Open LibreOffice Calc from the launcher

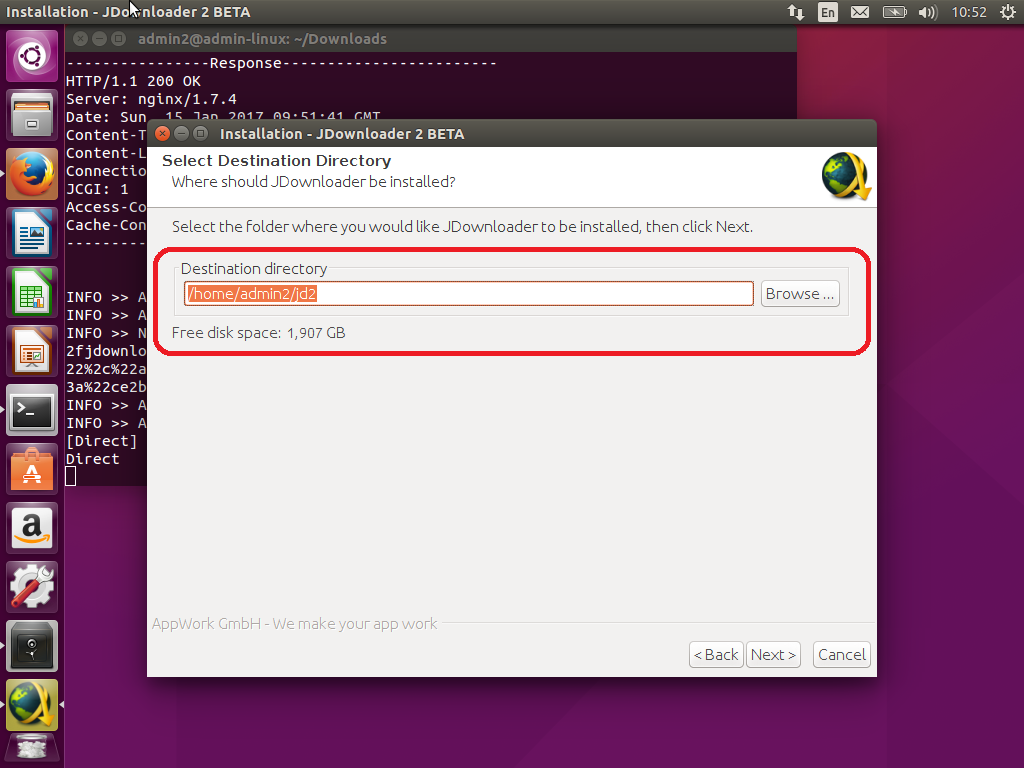pos(32,292)
